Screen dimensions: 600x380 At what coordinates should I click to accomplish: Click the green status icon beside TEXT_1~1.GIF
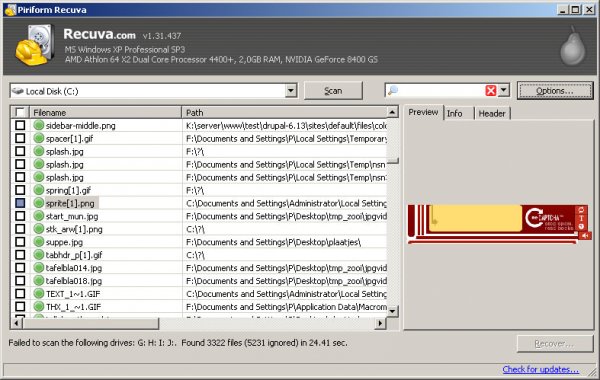39,294
